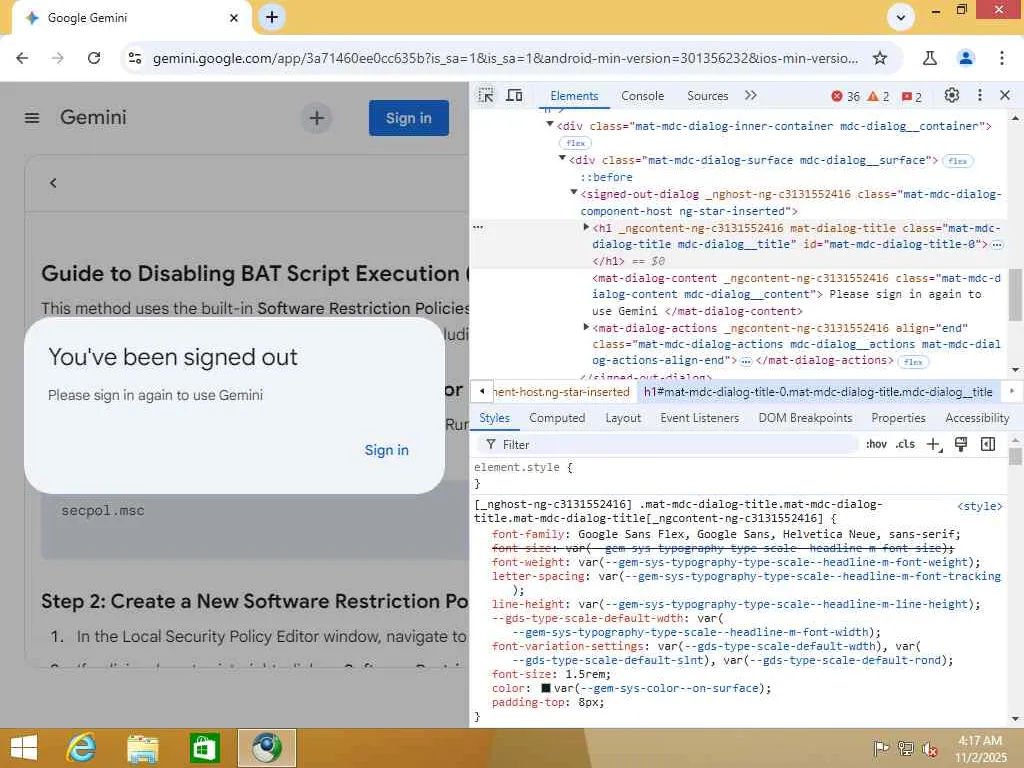Viewport: 1024px width, 768px height.
Task: Open the DOM Breakpoints tab
Action: click(x=805, y=418)
